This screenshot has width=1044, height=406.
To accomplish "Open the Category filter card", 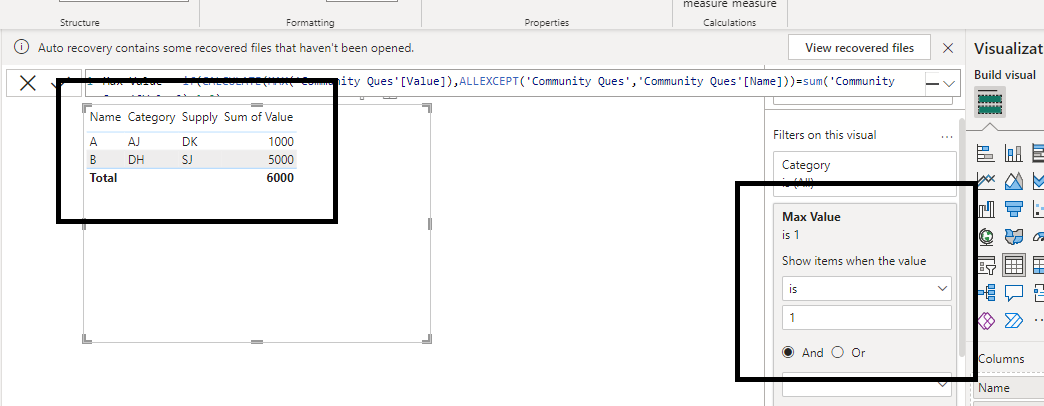I will click(x=865, y=174).
